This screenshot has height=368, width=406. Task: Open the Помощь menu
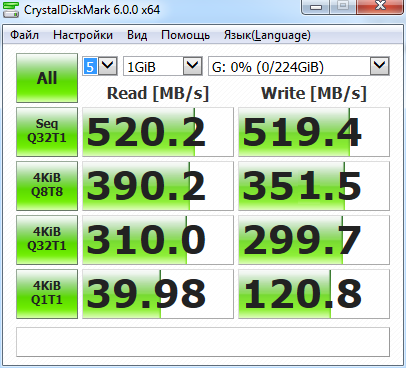tap(186, 35)
